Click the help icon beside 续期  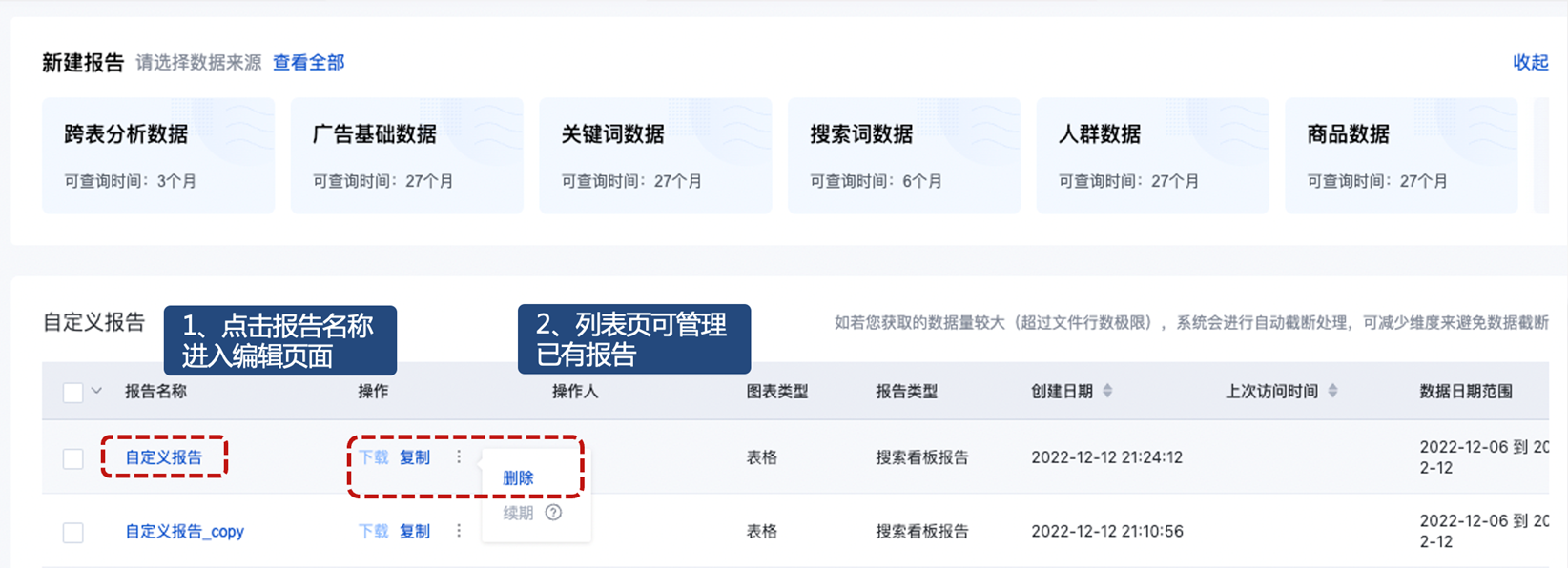click(553, 513)
